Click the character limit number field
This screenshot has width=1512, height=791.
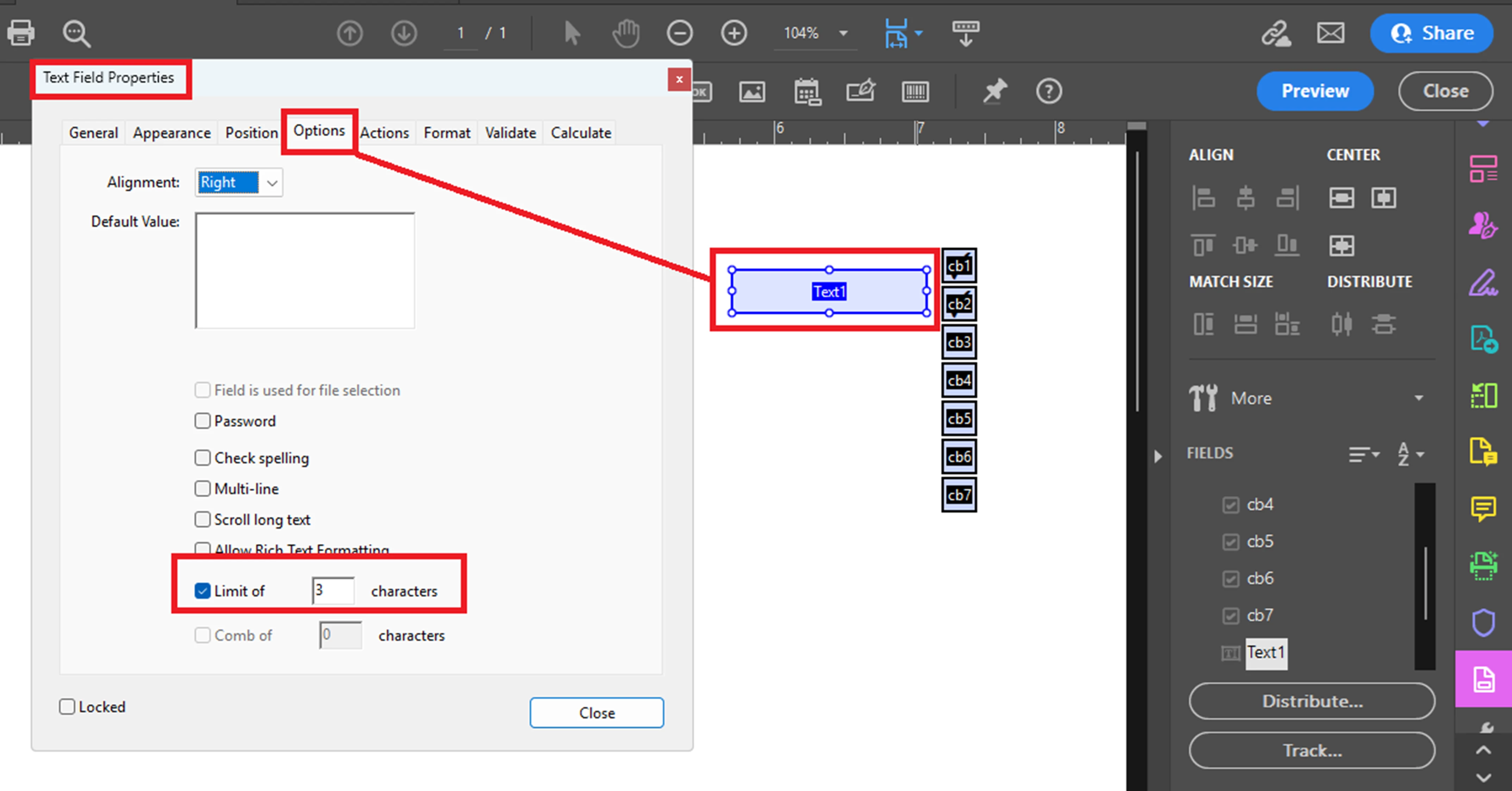pos(333,590)
